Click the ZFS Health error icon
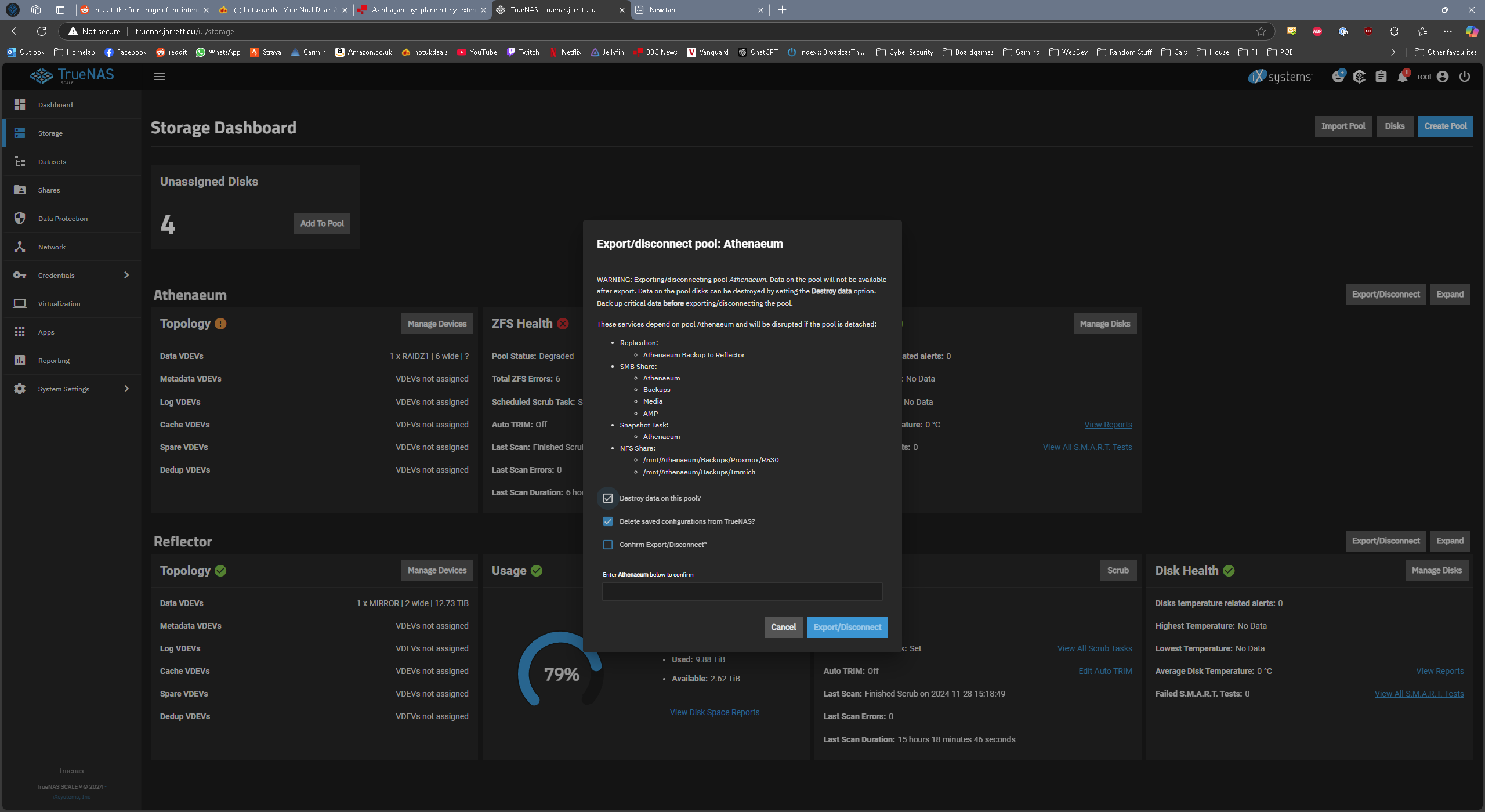This screenshot has height=812, width=1485. point(563,324)
